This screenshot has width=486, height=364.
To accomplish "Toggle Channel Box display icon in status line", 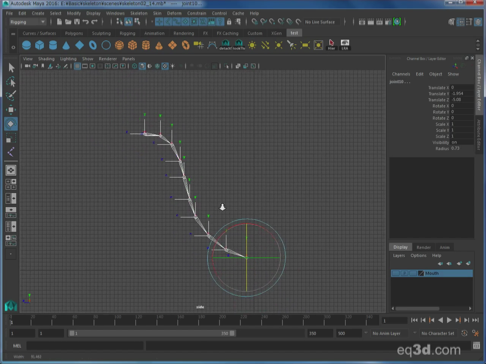I will coord(478,22).
